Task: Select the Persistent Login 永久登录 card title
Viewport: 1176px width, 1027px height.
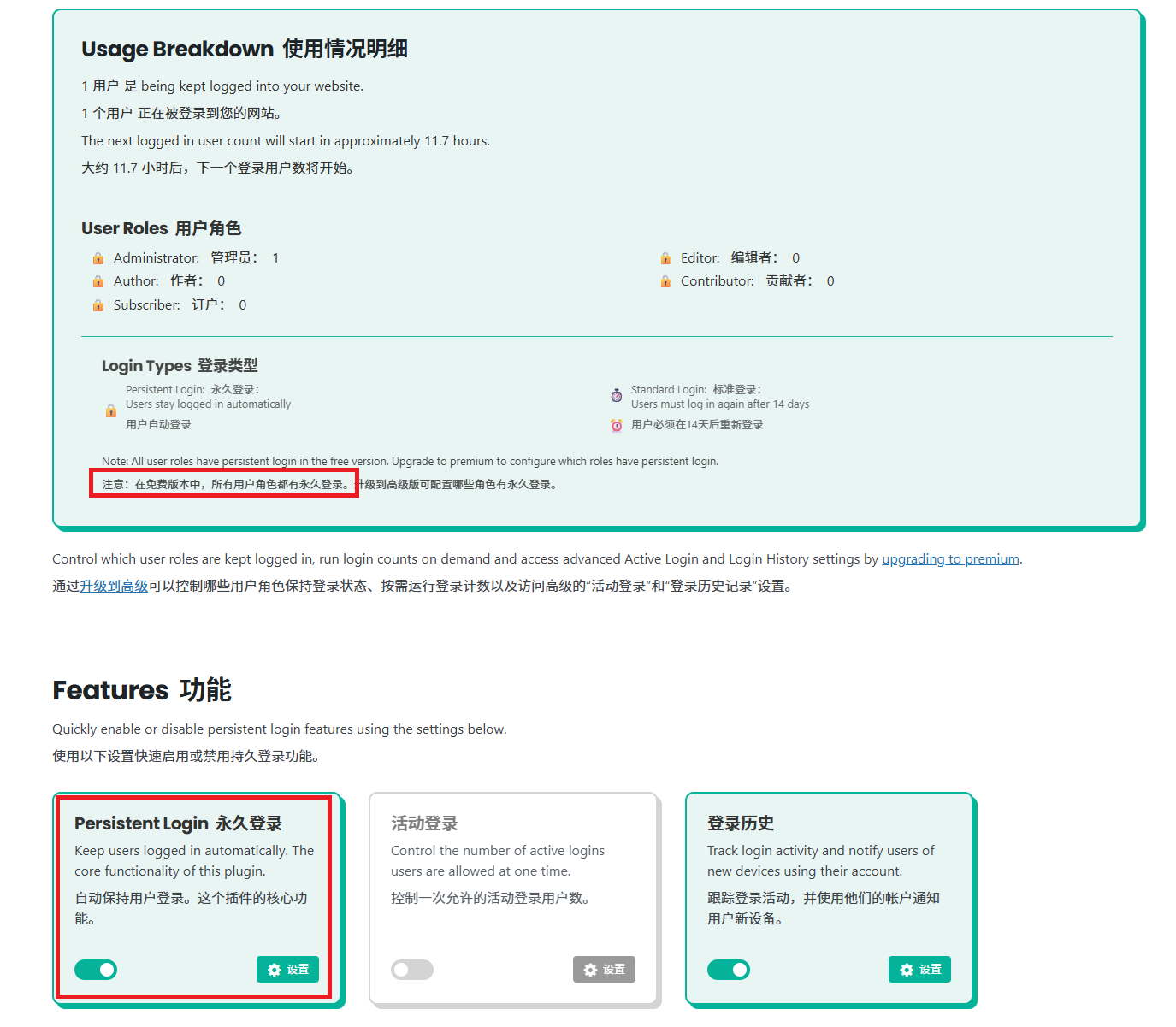Action: 178,823
